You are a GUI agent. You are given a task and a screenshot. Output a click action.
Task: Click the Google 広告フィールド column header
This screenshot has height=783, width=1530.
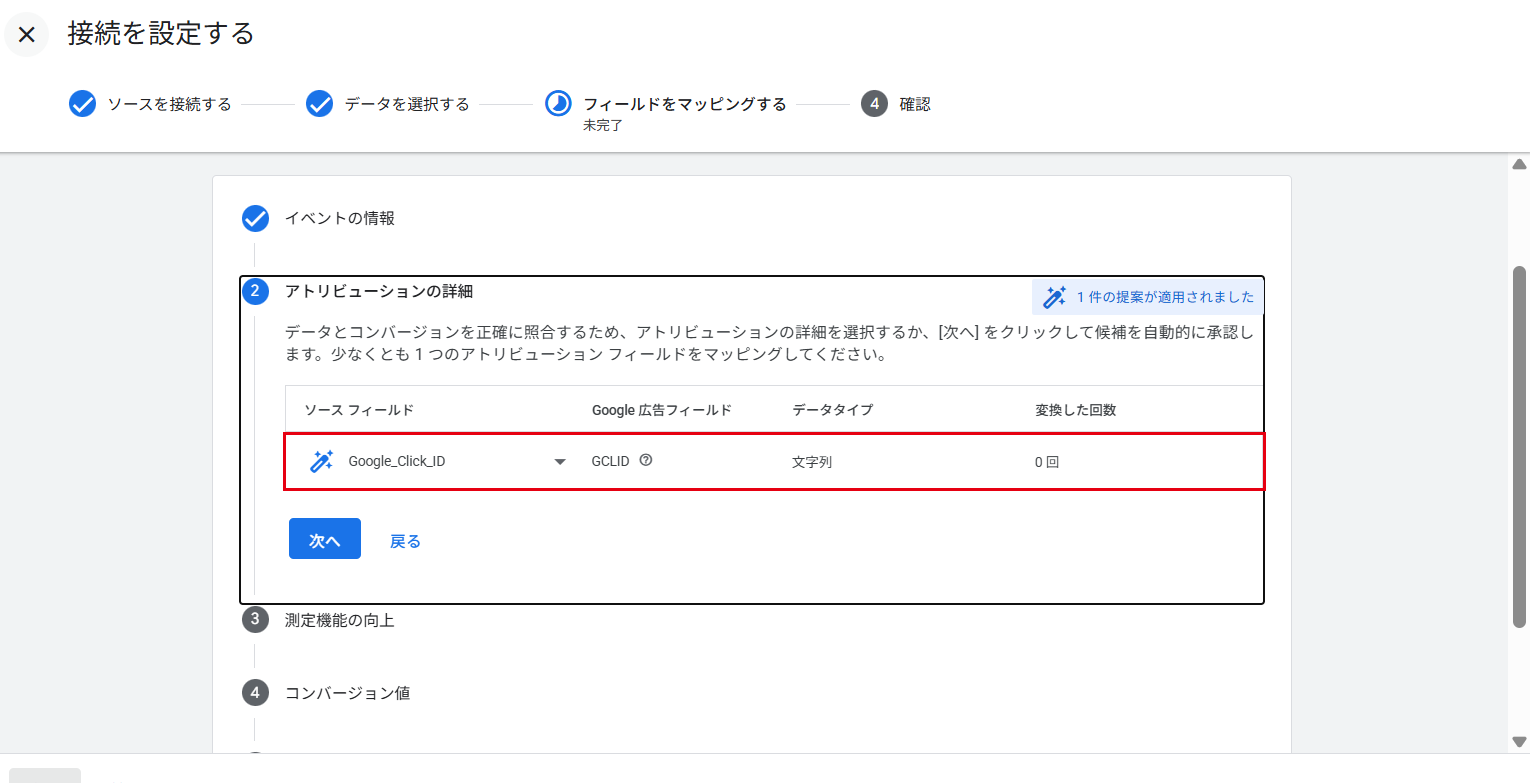(662, 410)
